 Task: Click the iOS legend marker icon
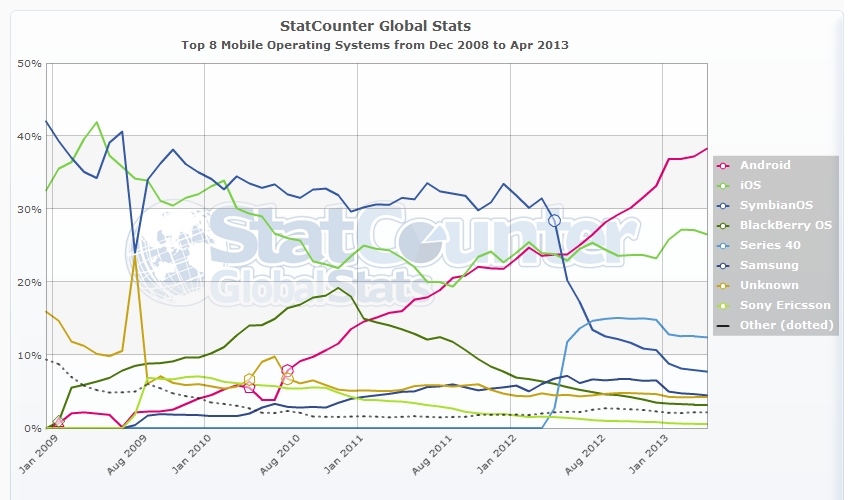click(722, 185)
